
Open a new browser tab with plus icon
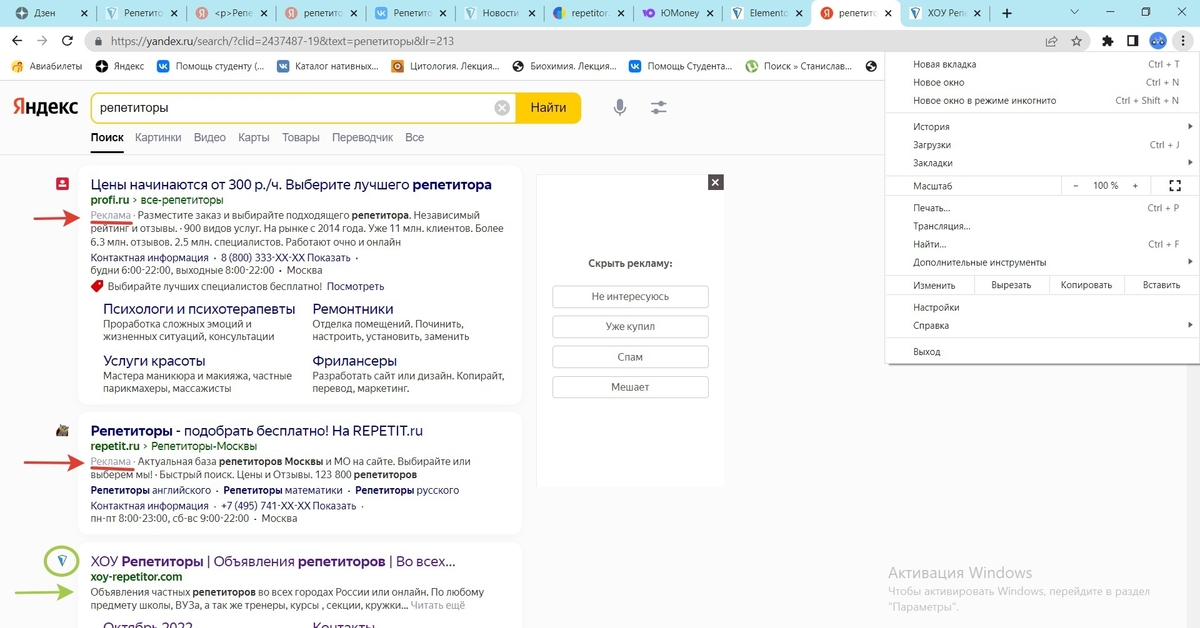click(x=1006, y=14)
